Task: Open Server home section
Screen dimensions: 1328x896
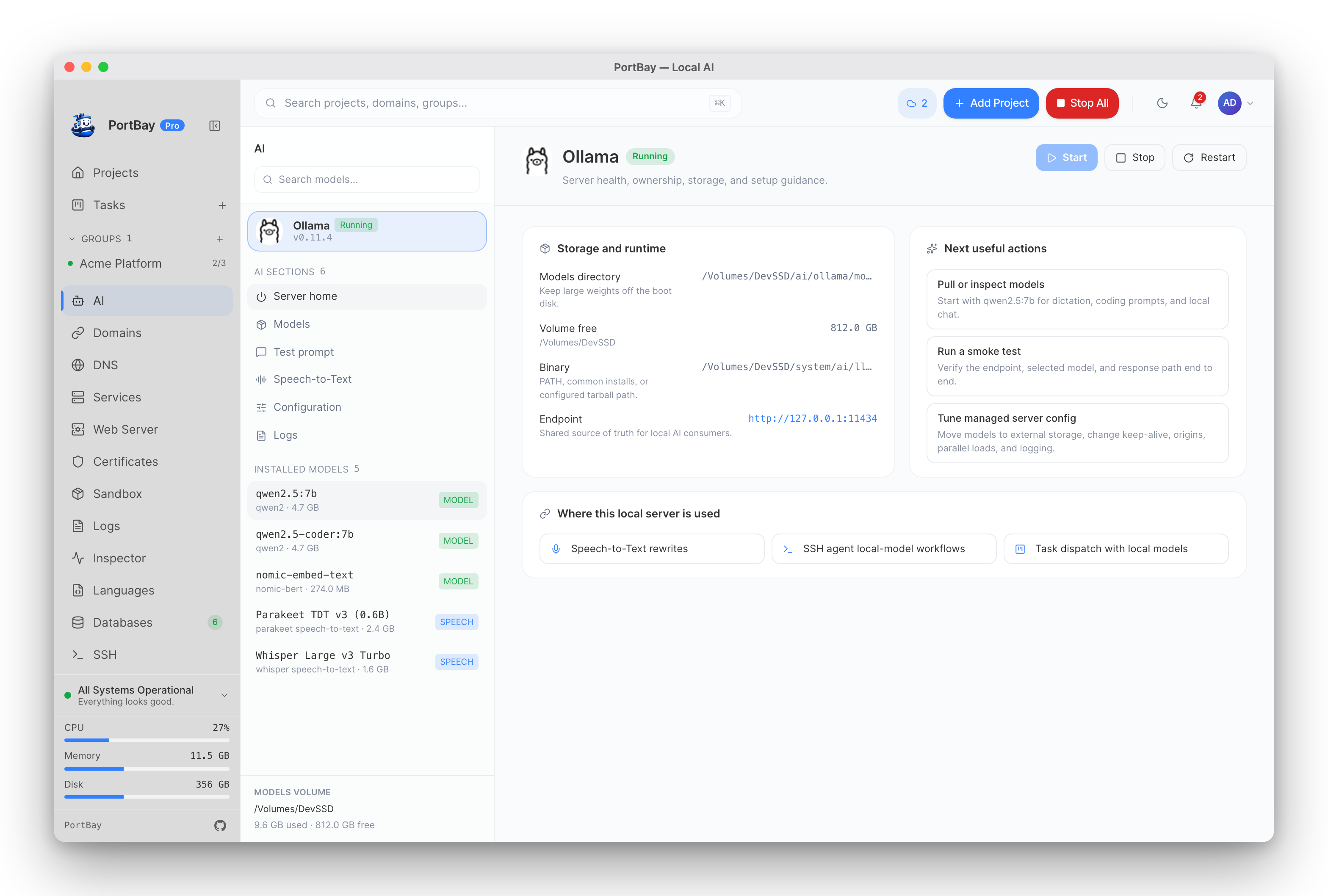Action: 367,296
